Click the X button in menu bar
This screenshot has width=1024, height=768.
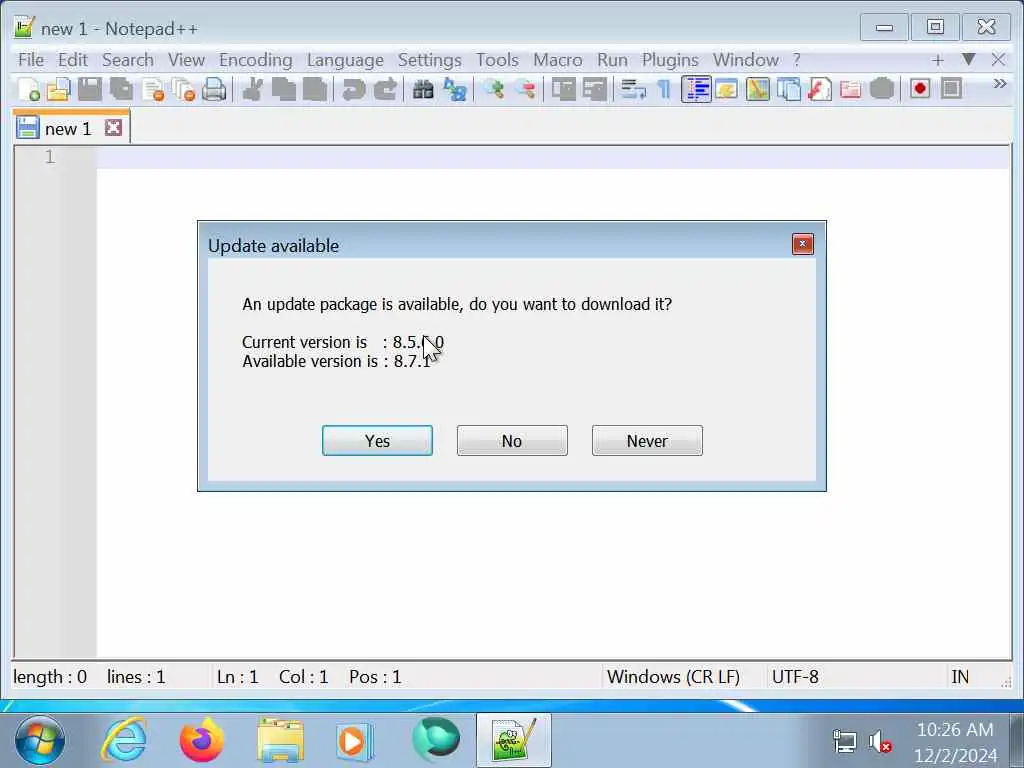[998, 60]
